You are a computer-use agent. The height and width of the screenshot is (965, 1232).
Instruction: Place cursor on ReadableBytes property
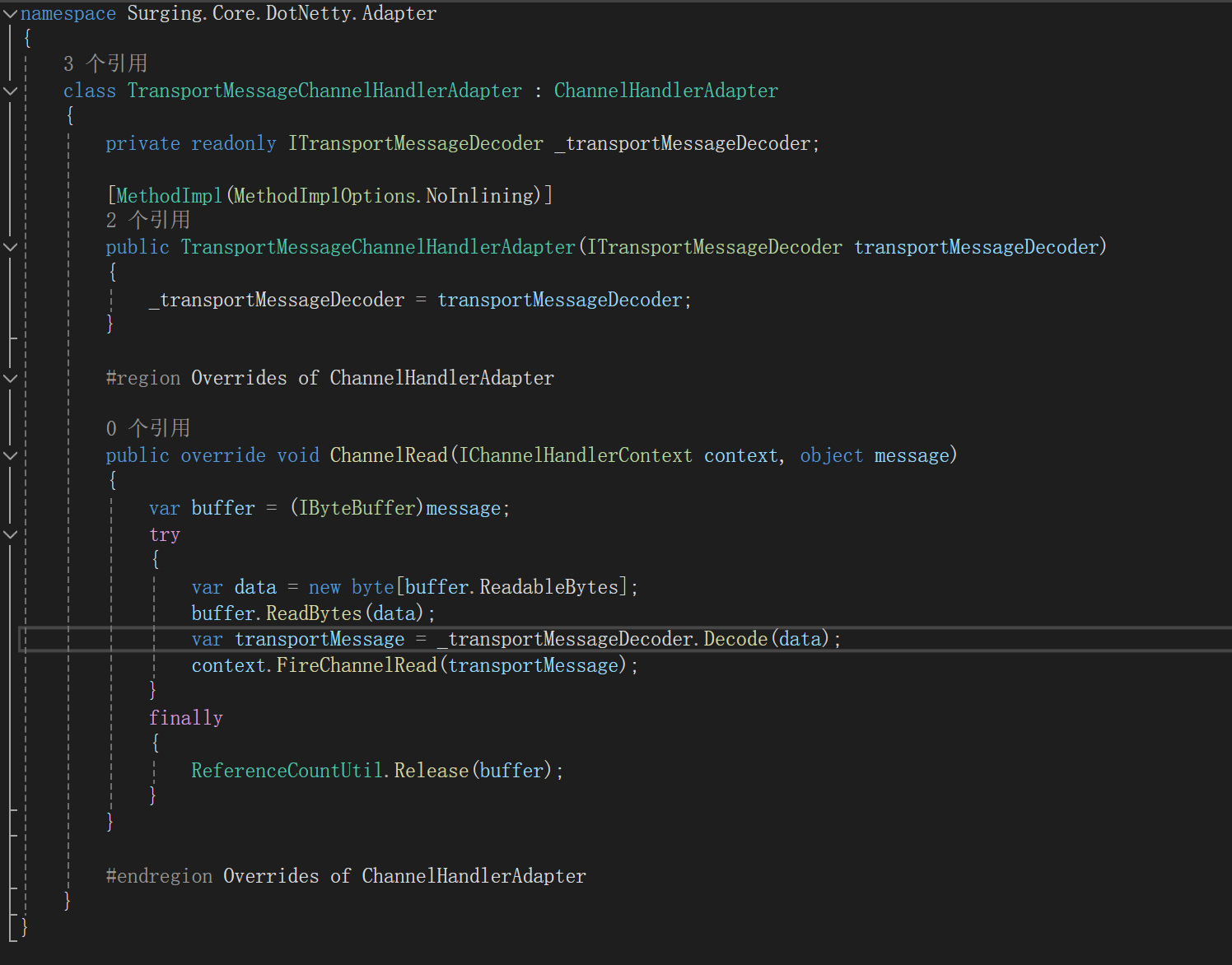(548, 587)
